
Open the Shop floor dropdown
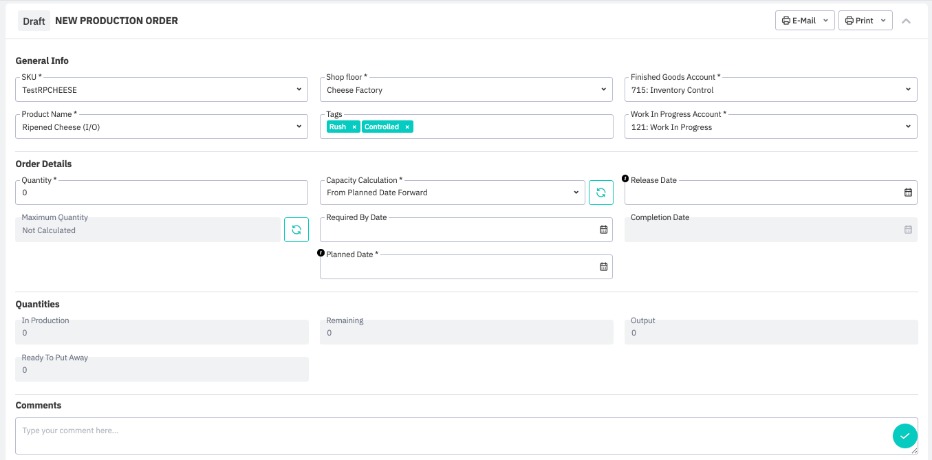point(466,90)
